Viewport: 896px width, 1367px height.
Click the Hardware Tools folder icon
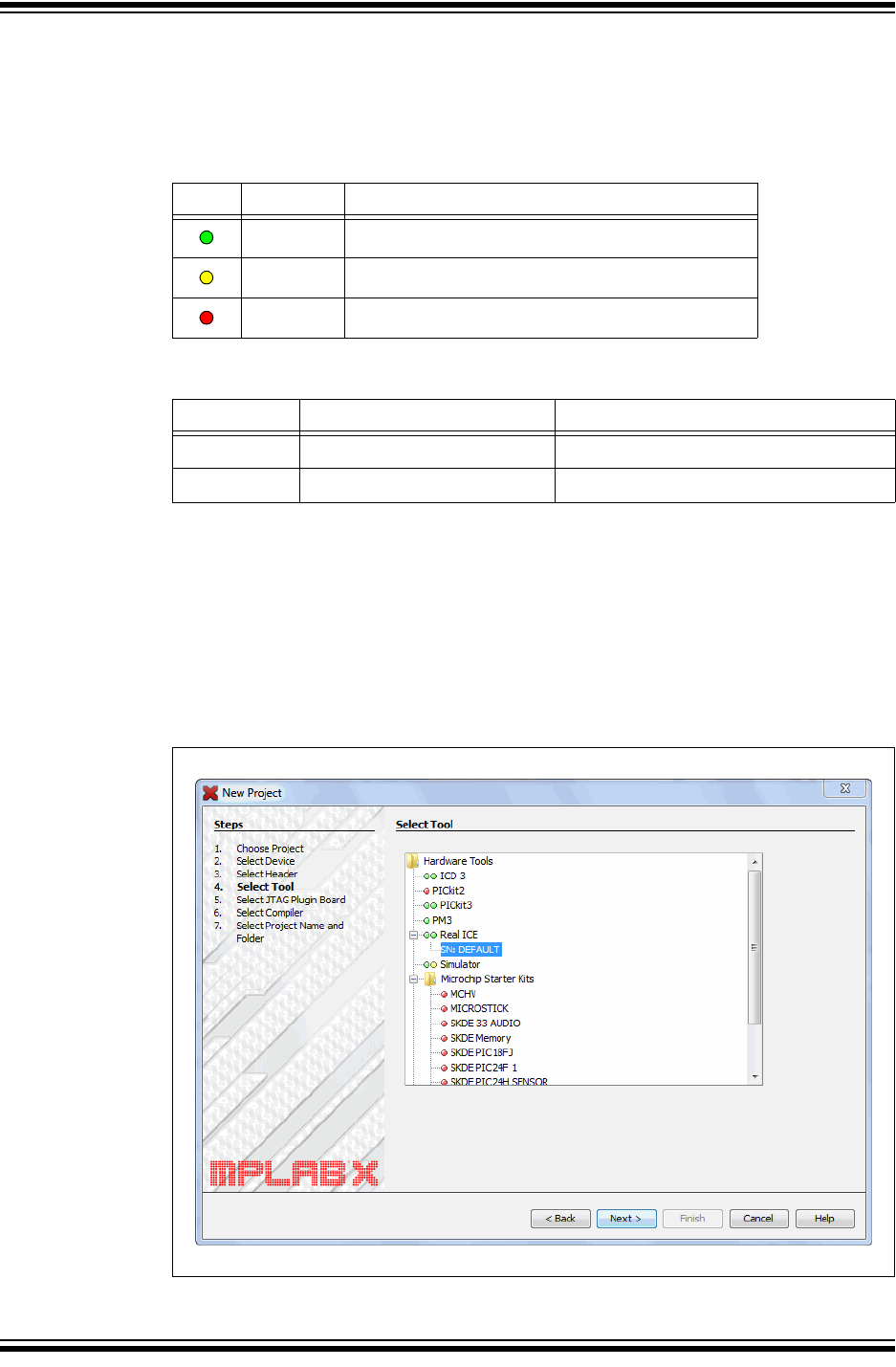412,861
